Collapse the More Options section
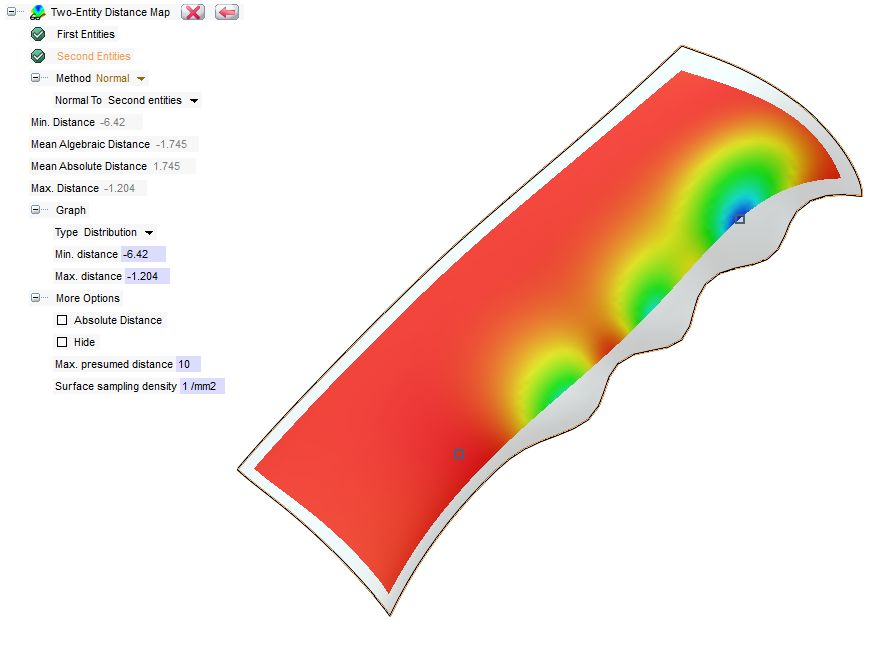 [36, 298]
